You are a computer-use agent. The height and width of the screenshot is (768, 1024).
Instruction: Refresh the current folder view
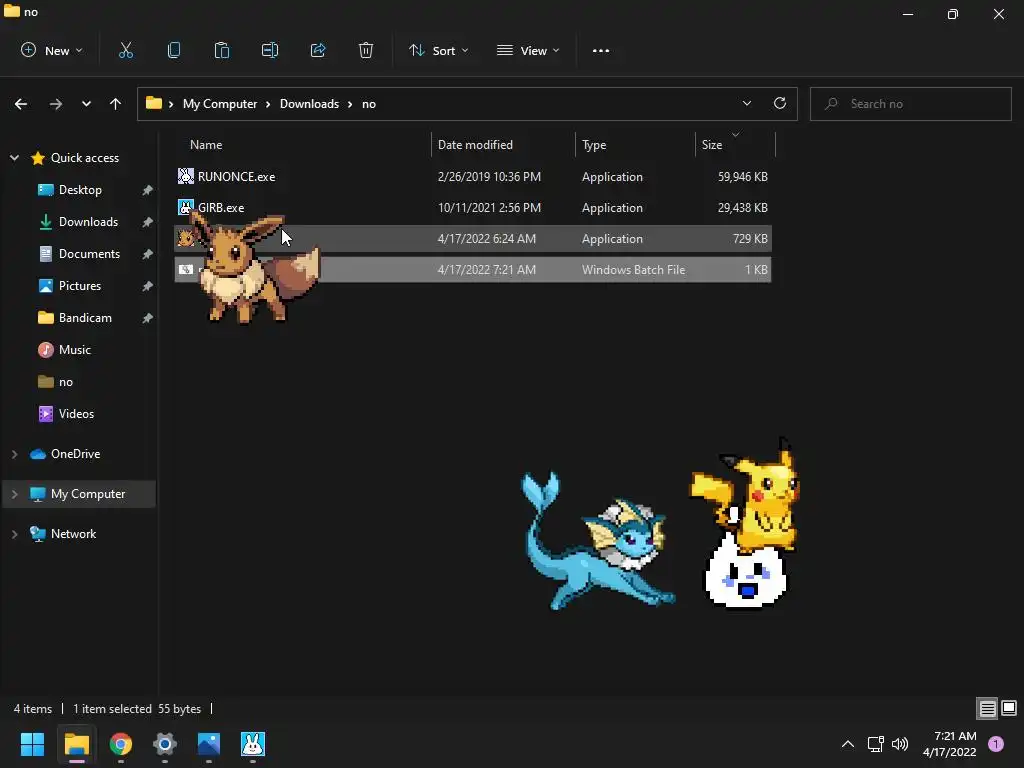pos(780,103)
